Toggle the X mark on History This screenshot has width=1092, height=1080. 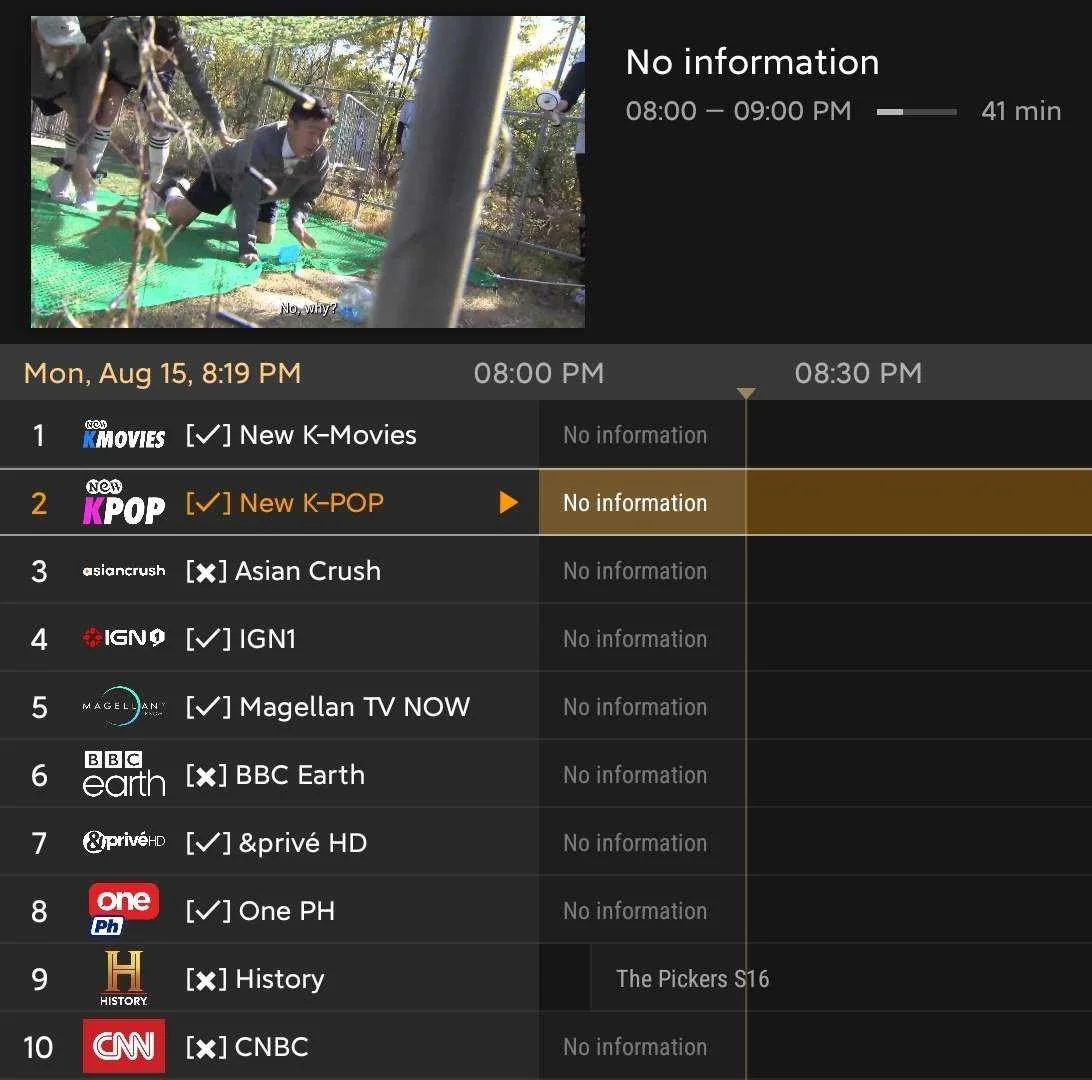[x=206, y=979]
